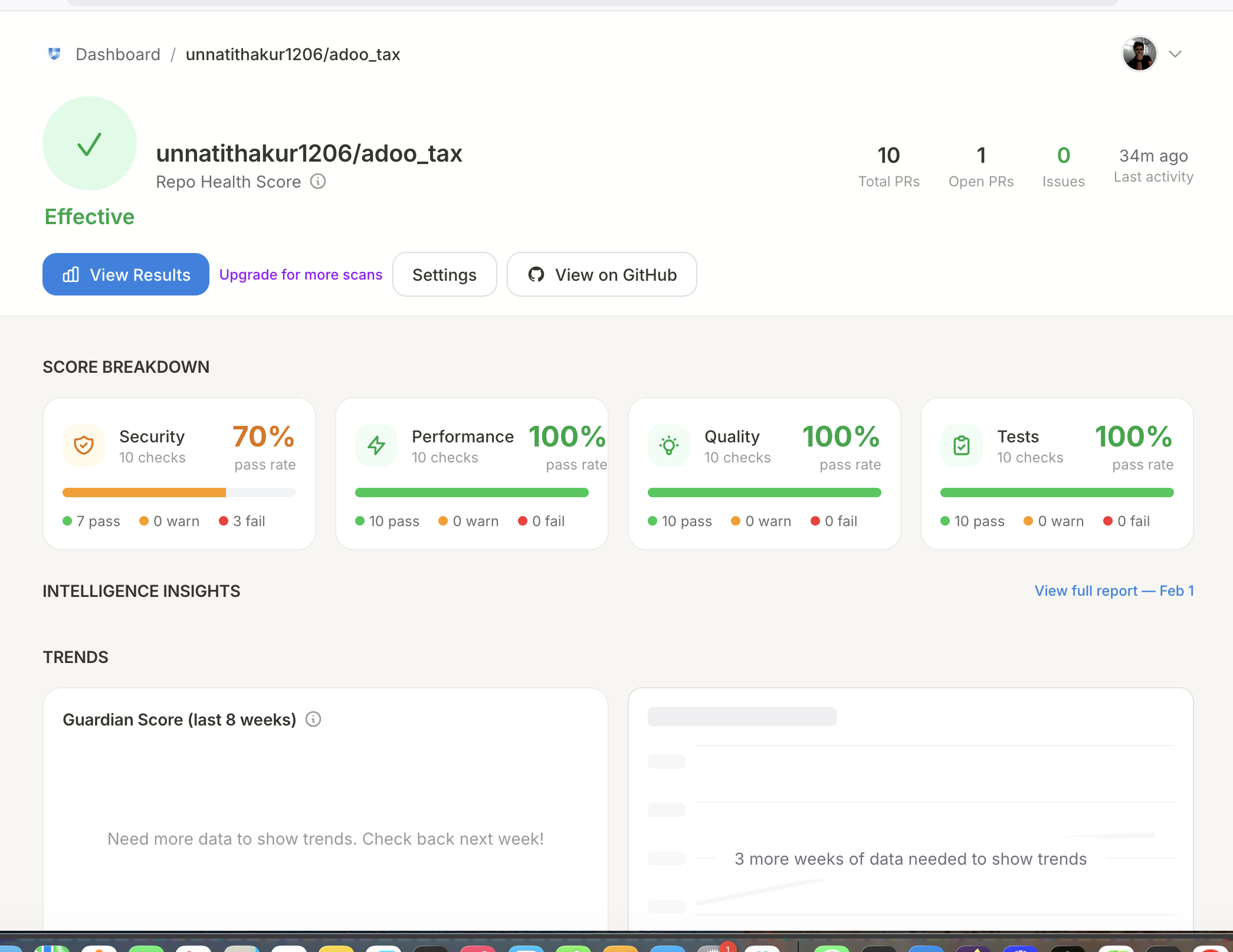Image resolution: width=1233 pixels, height=952 pixels.
Task: Click View on GitHub button
Action: point(602,274)
